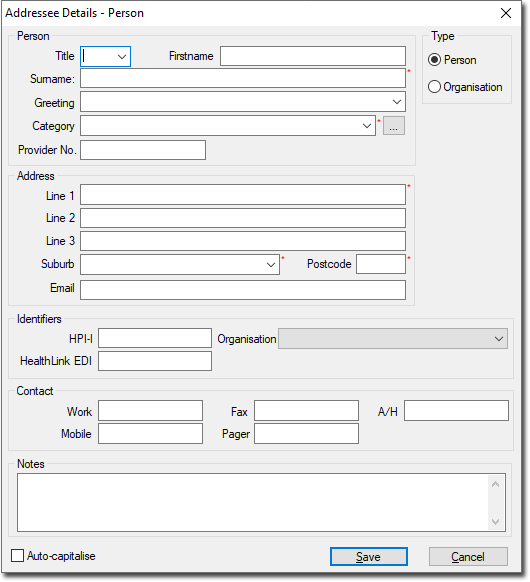Click the Cancel button
The height and width of the screenshot is (582, 530).
tap(468, 556)
